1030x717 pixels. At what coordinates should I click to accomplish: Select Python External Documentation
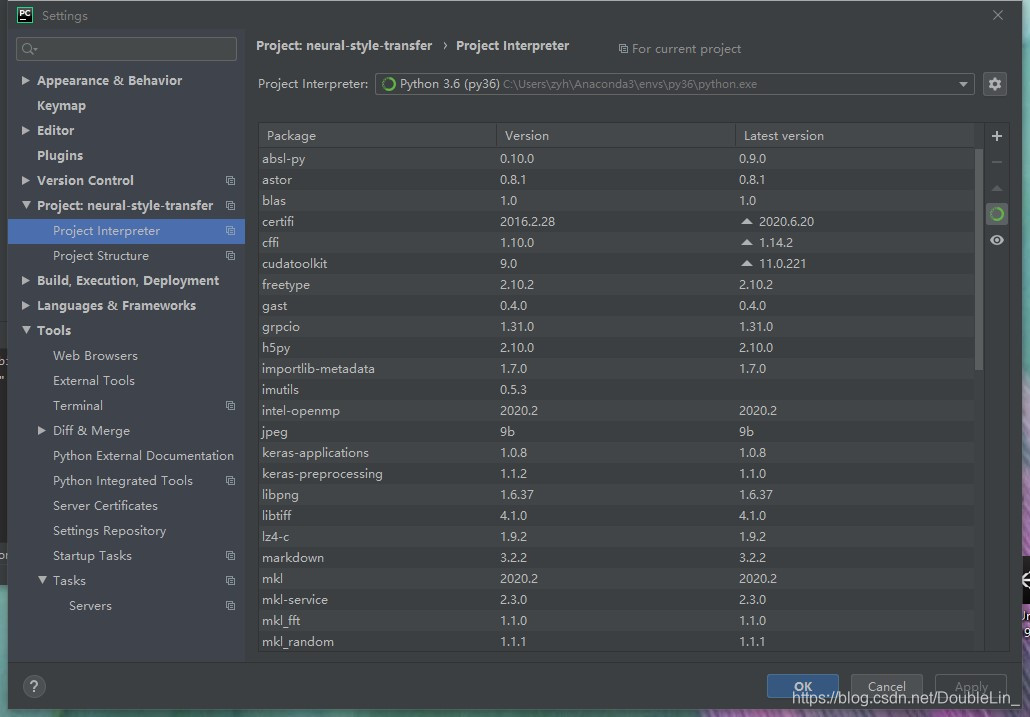(x=143, y=456)
